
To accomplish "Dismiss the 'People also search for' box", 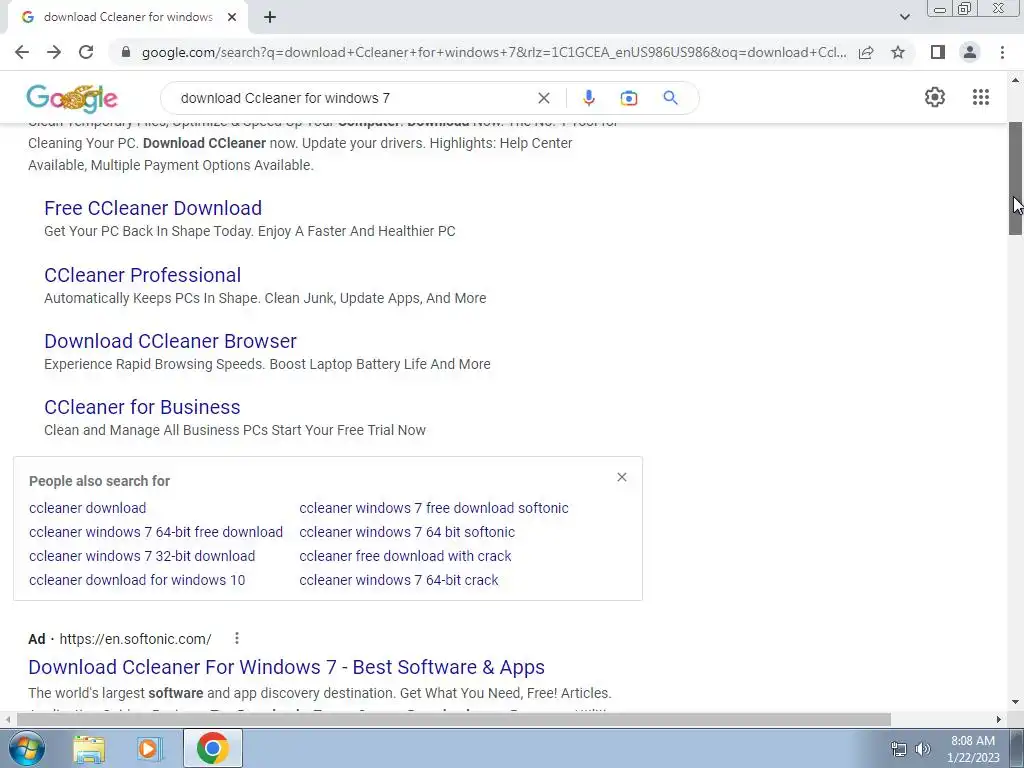I will click(622, 477).
